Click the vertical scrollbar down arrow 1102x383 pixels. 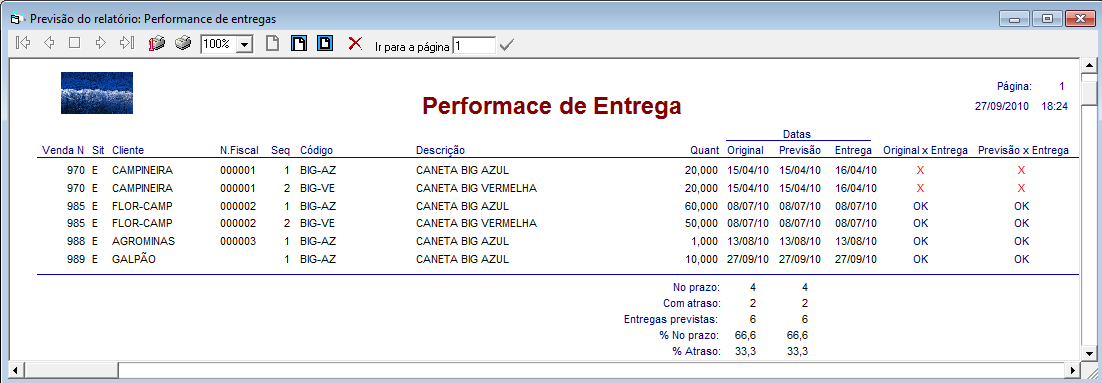pos(1089,353)
